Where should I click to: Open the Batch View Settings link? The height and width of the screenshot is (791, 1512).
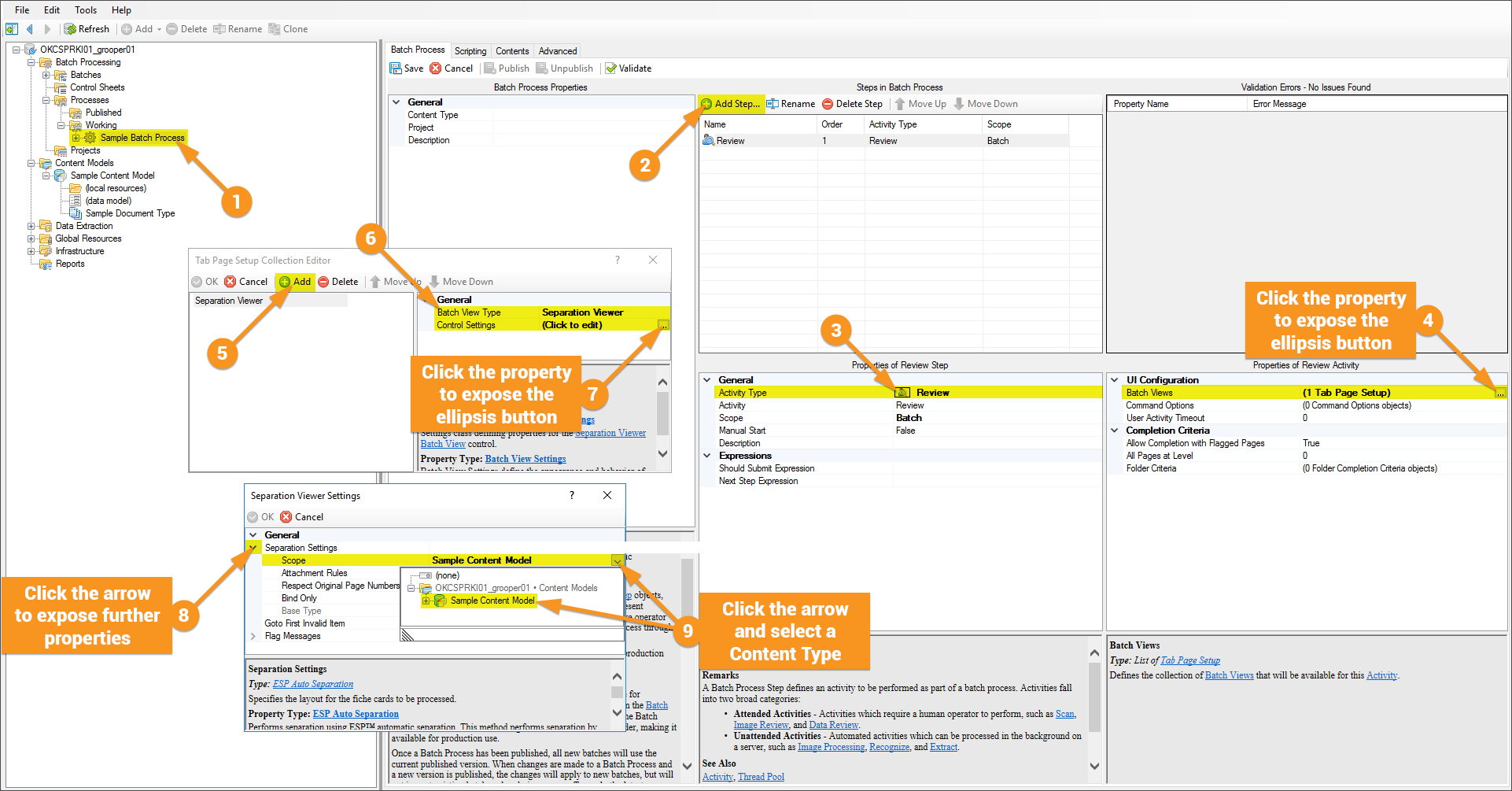coord(526,459)
